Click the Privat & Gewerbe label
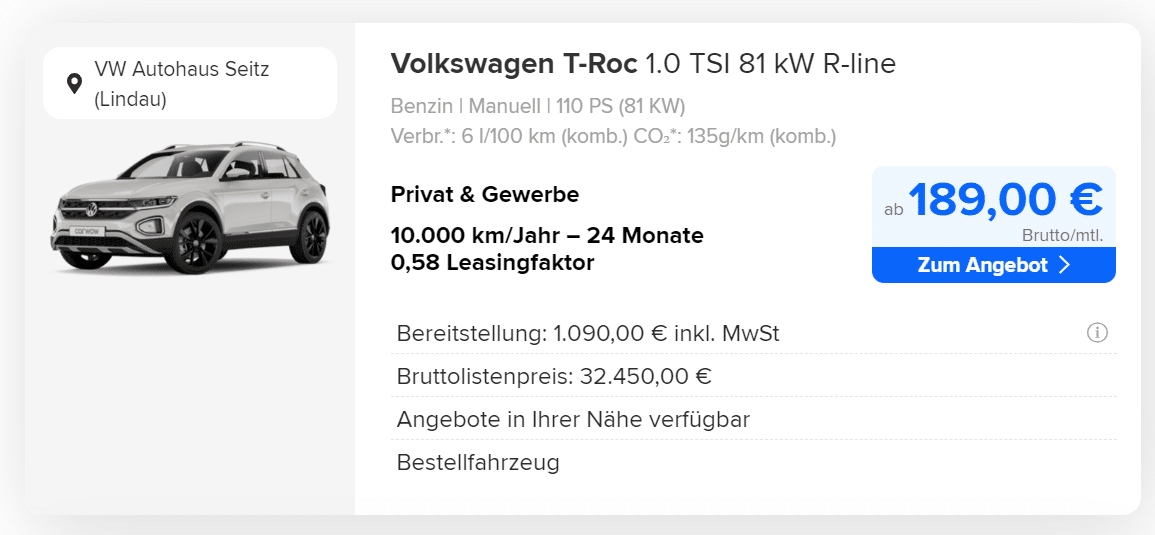1155x535 pixels. click(485, 195)
